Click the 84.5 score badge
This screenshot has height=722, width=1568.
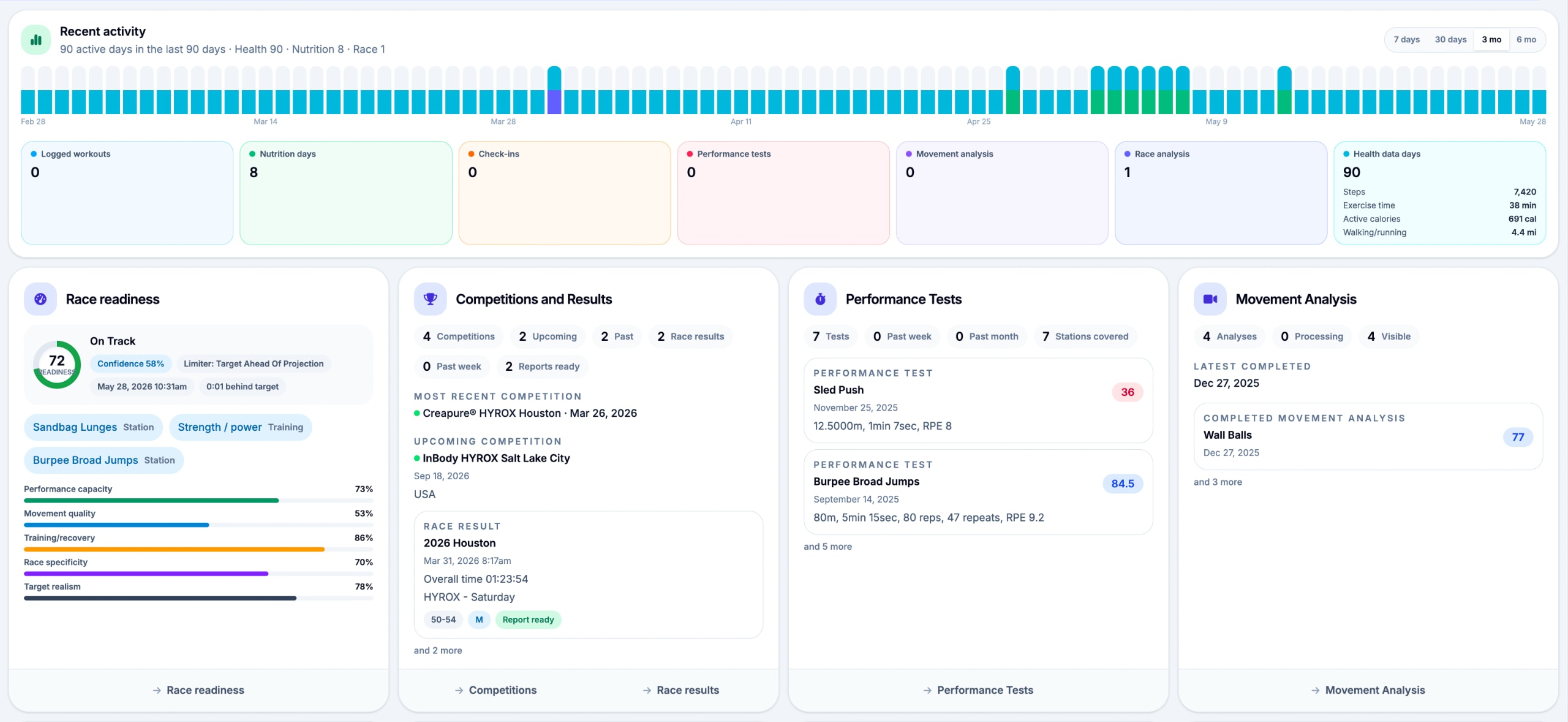pos(1123,484)
